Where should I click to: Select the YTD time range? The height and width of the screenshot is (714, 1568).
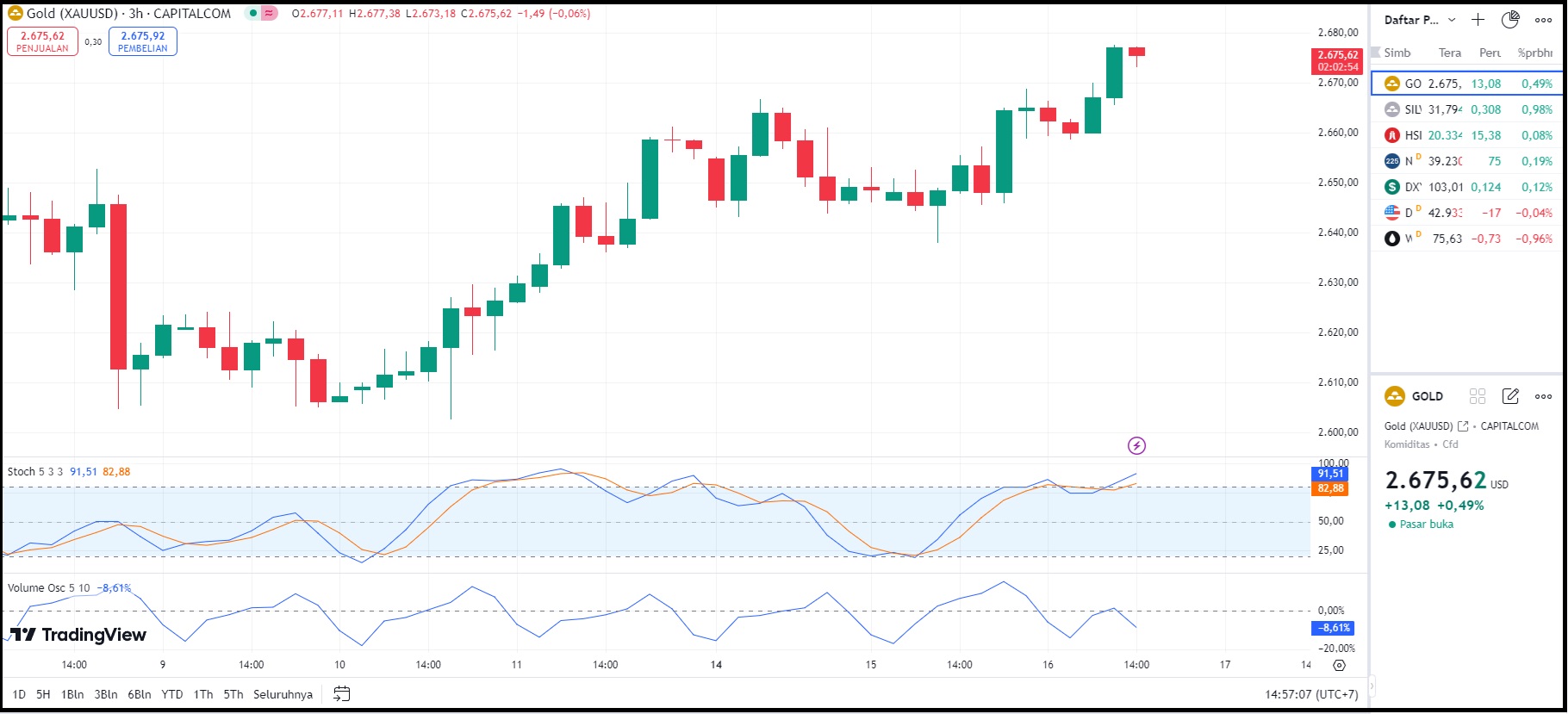(x=172, y=694)
